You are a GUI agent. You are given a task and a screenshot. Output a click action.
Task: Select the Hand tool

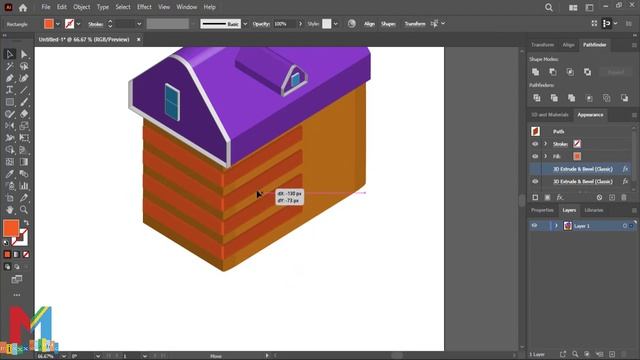[x=10, y=210]
